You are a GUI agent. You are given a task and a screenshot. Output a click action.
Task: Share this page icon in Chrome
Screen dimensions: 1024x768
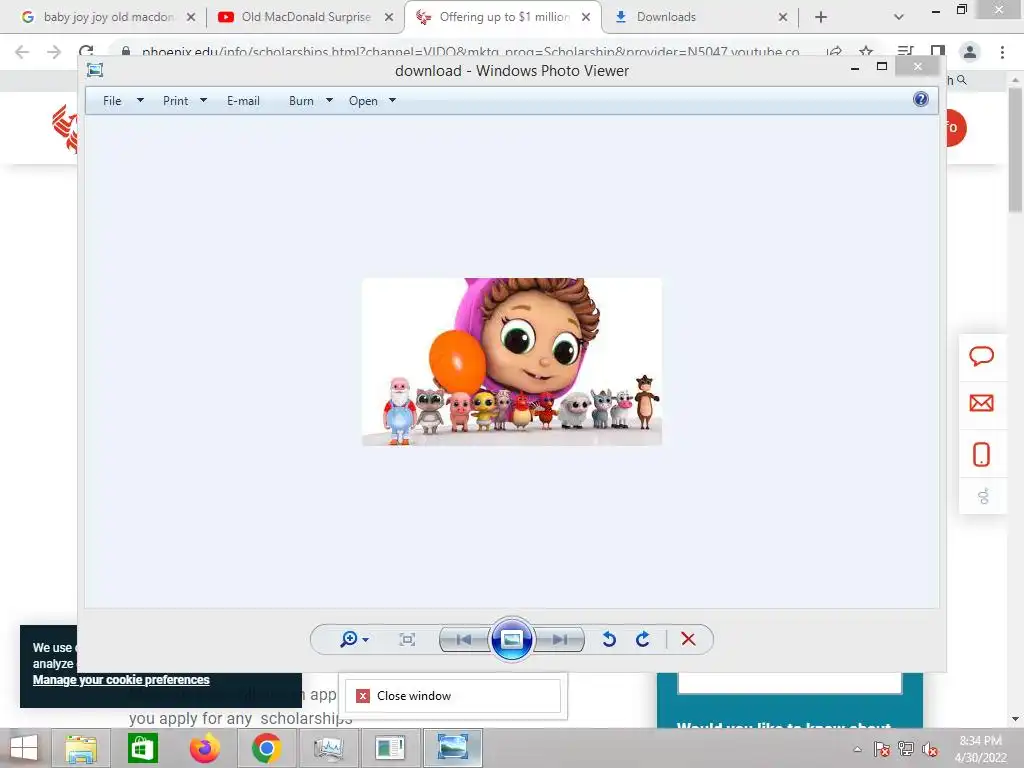pos(834,52)
